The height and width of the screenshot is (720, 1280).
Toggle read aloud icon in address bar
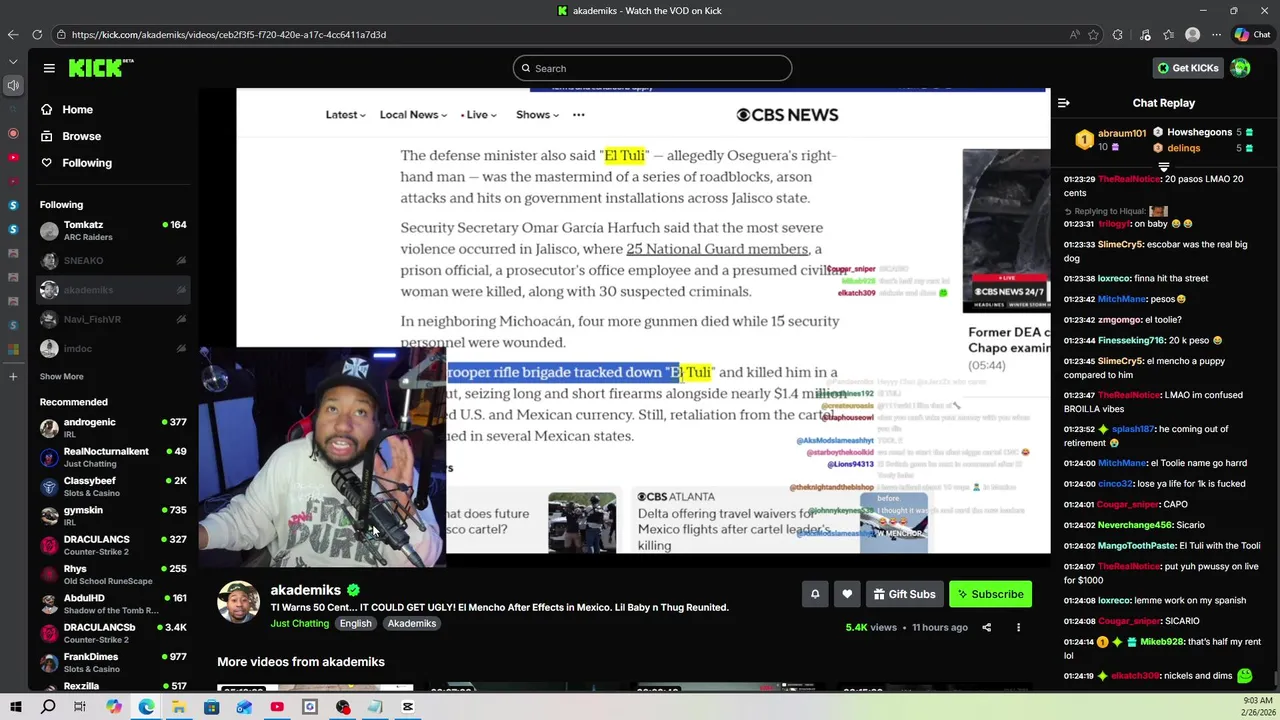(1075, 34)
